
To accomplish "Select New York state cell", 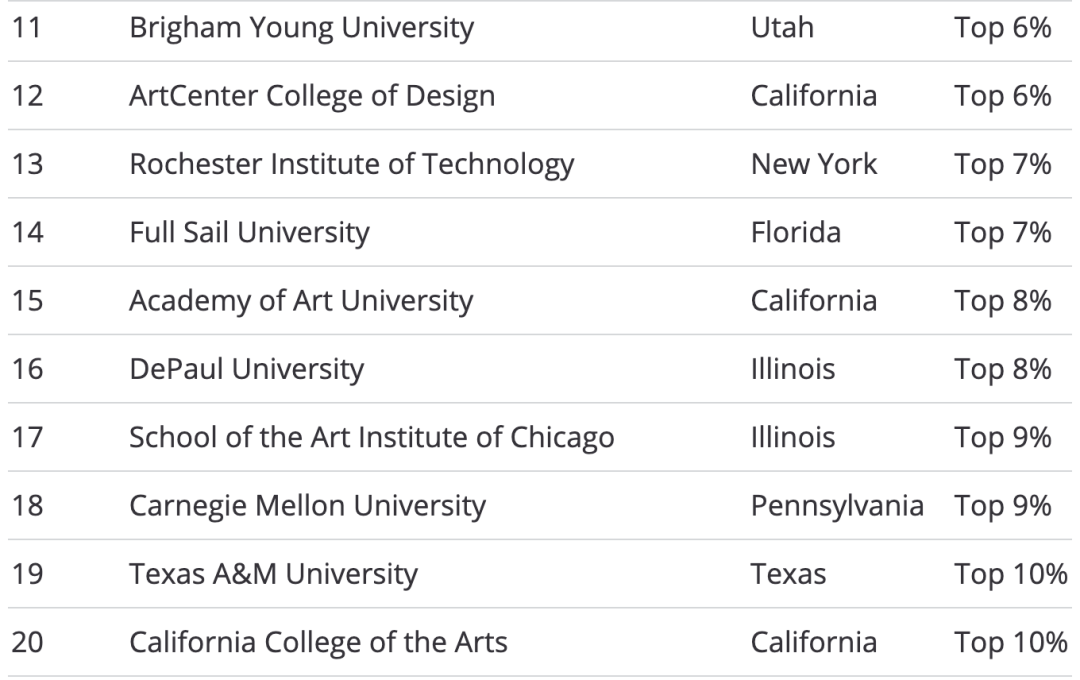I will click(813, 165).
